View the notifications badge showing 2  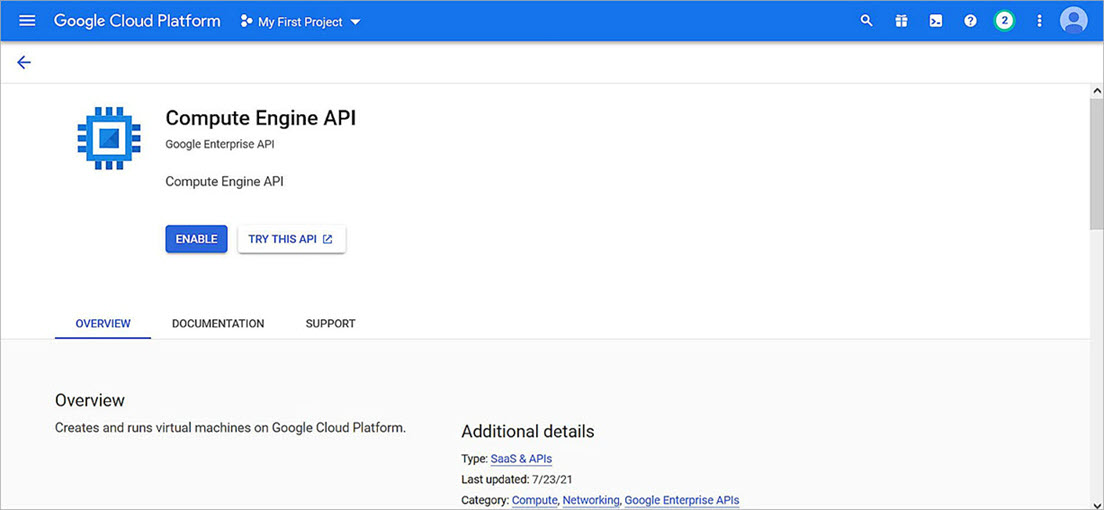[1005, 21]
